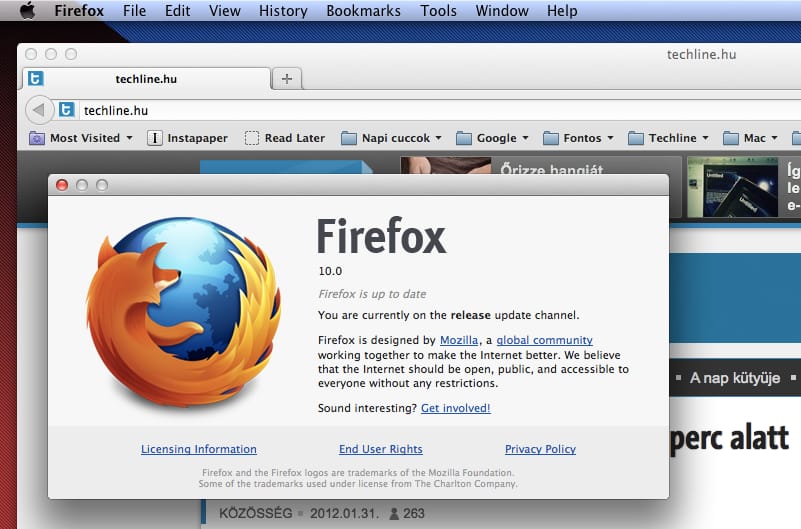The image size is (801, 529).
Task: Open the Edit menu
Action: [x=177, y=10]
